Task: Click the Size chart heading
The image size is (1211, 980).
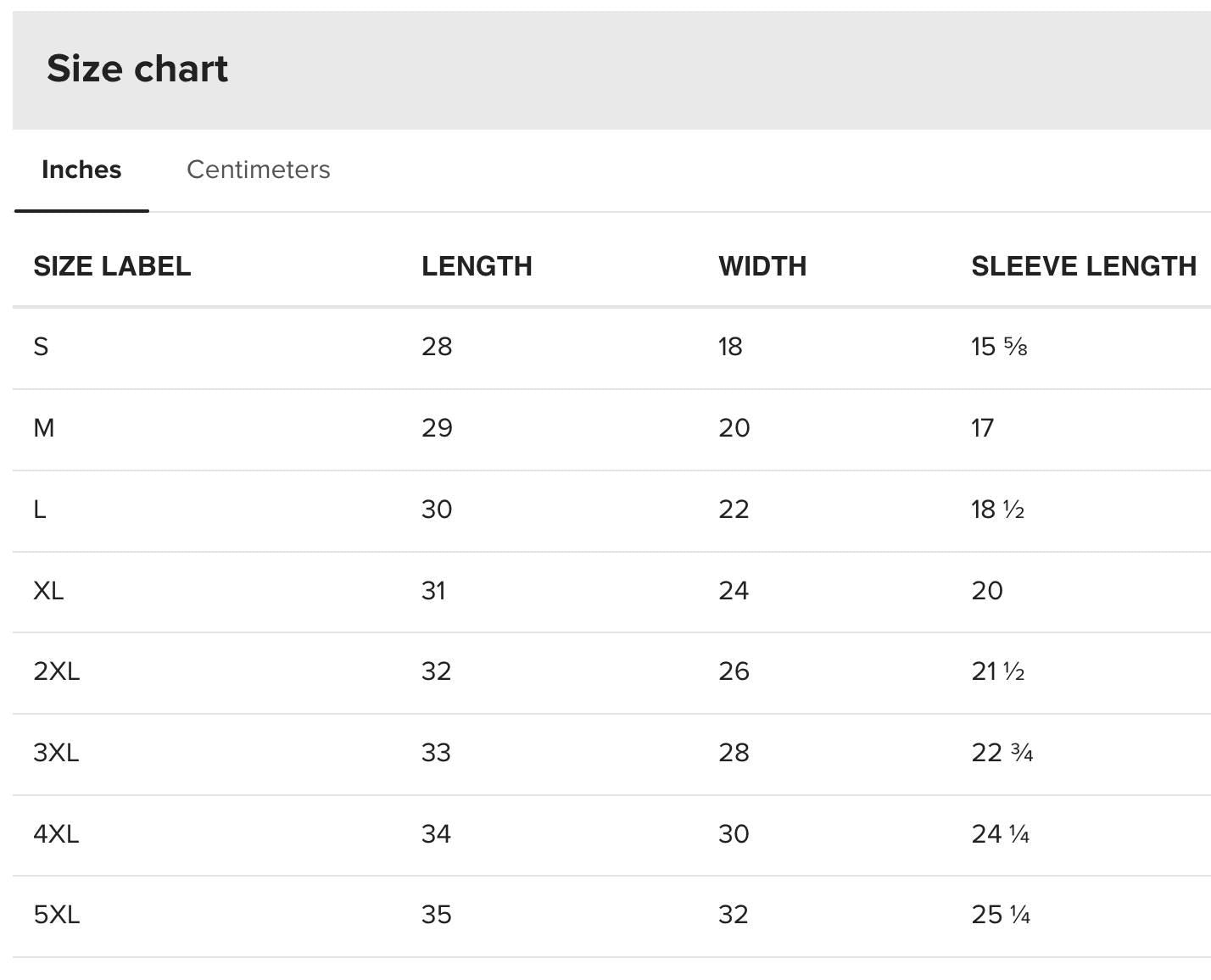Action: pos(137,69)
